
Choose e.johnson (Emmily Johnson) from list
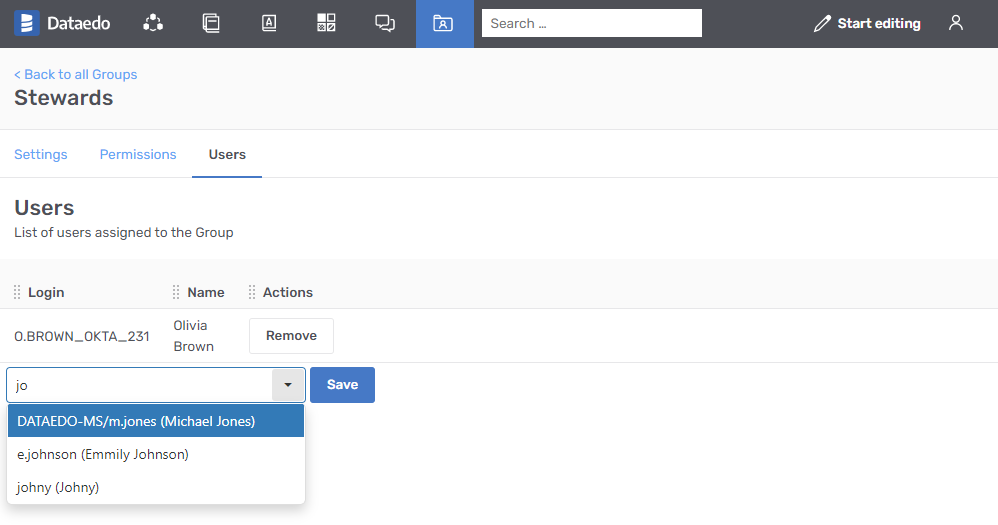[103, 454]
